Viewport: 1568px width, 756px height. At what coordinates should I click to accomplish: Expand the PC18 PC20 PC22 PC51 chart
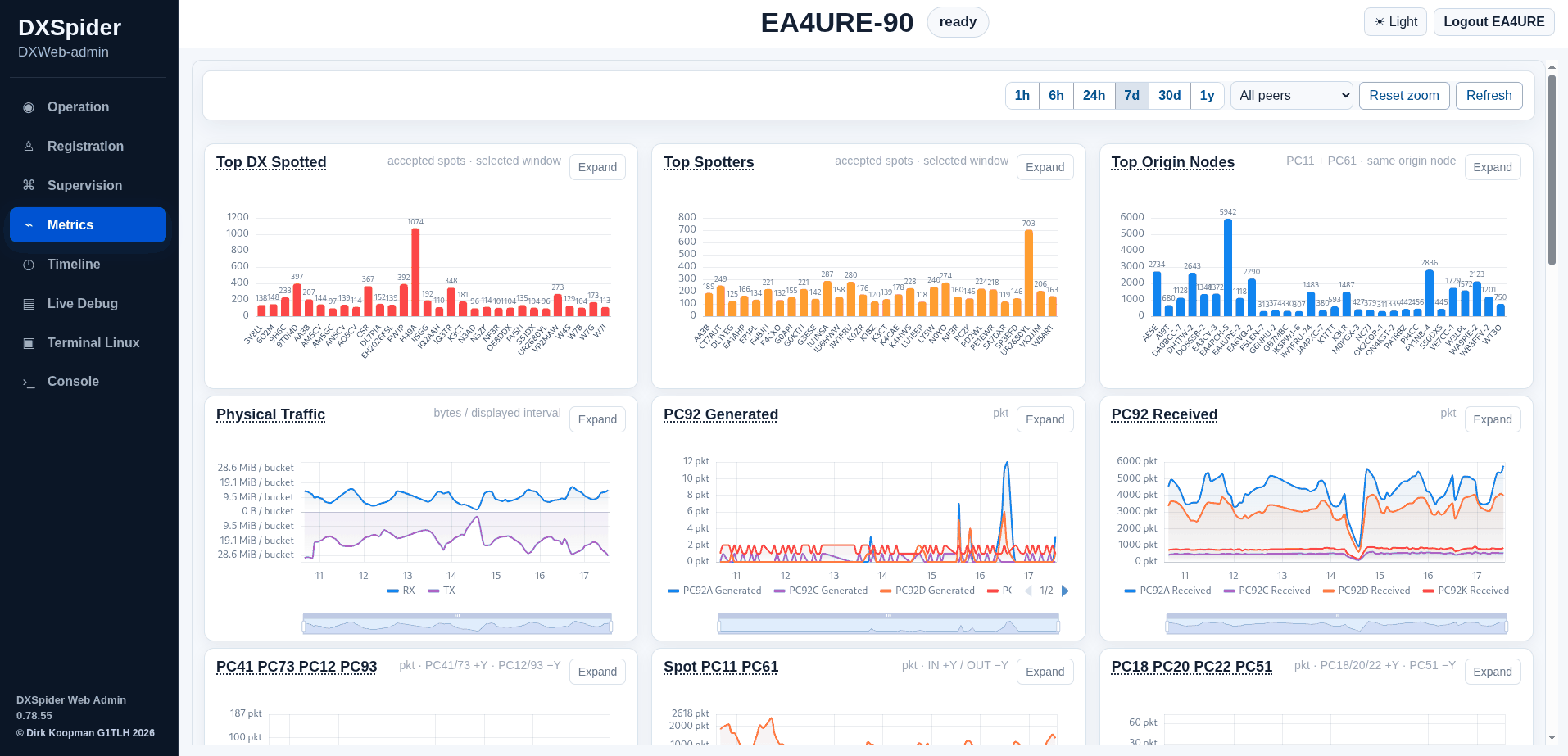(x=1493, y=672)
